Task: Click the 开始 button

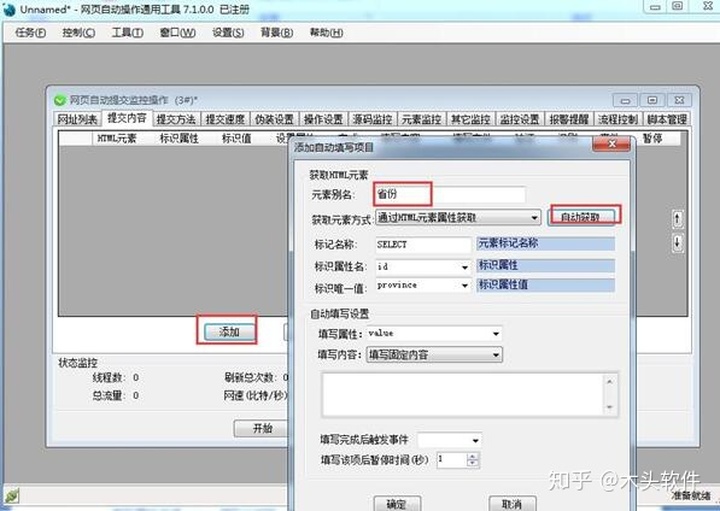Action: click(x=262, y=429)
